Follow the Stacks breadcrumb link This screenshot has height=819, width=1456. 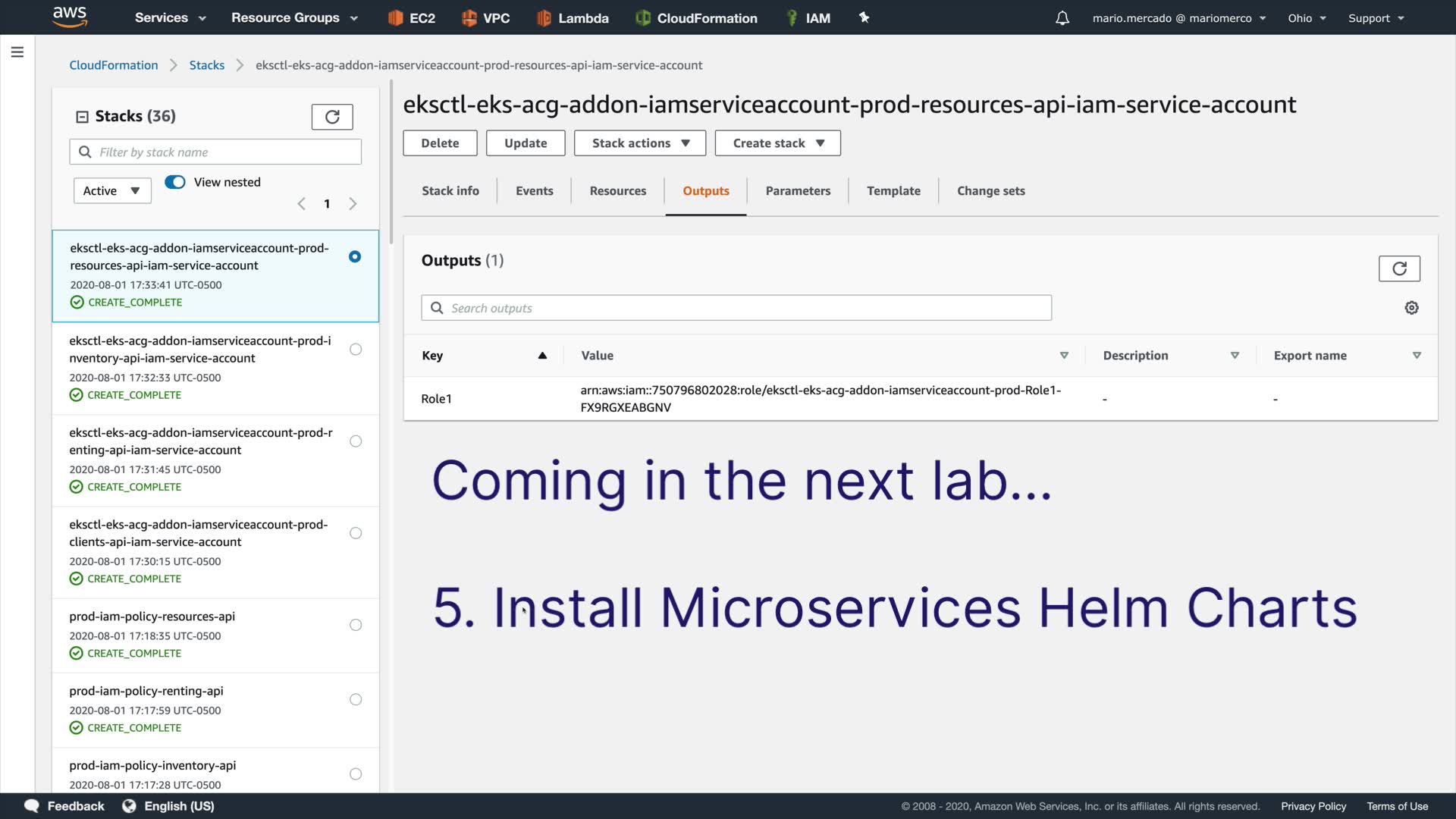206,65
